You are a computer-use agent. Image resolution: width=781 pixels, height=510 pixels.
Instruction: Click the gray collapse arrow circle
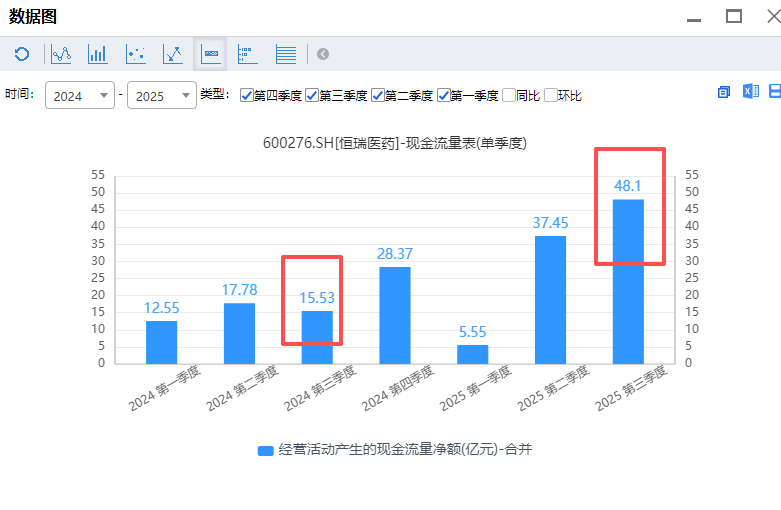click(x=323, y=54)
